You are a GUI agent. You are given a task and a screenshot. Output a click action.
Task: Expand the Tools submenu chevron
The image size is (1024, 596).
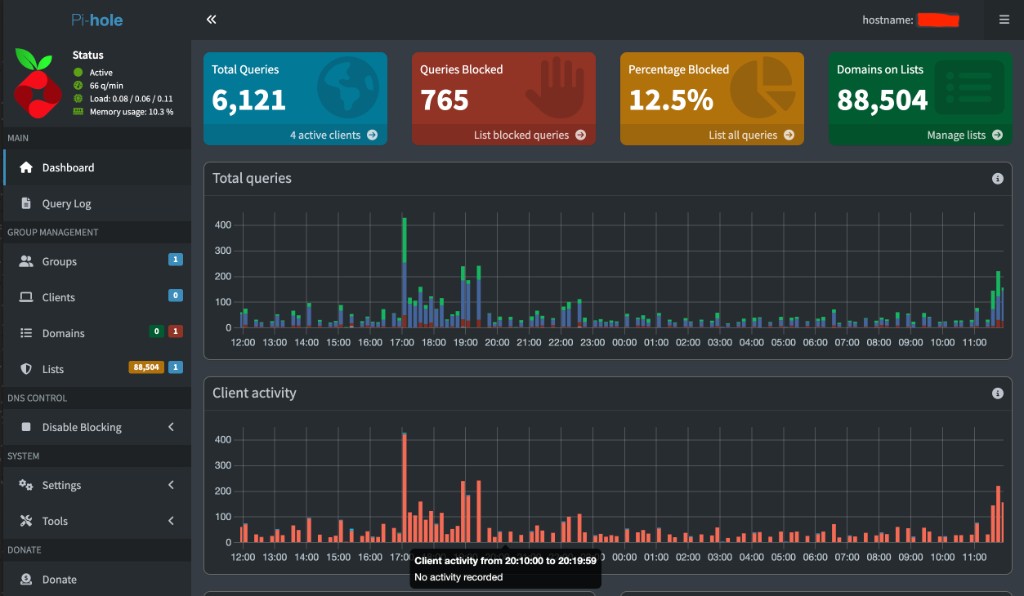point(171,521)
